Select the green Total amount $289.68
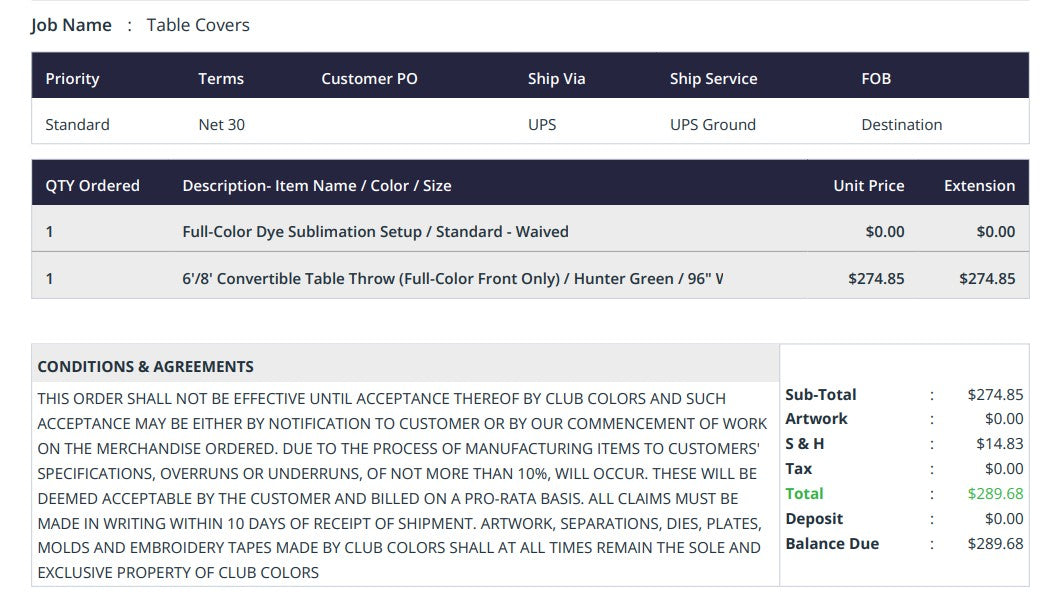Image resolution: width=1058 pixels, height=596 pixels. (995, 494)
